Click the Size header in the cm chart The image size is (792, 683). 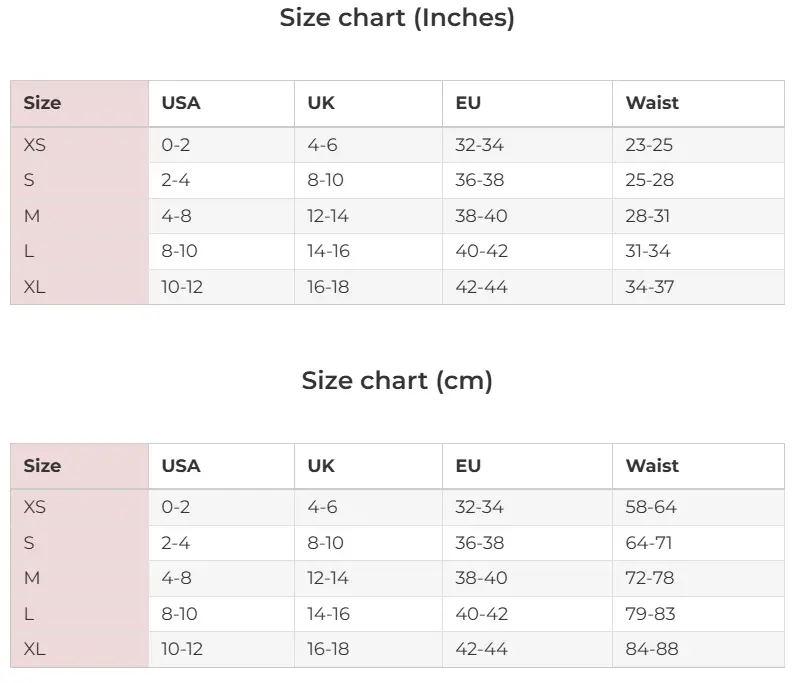point(42,466)
